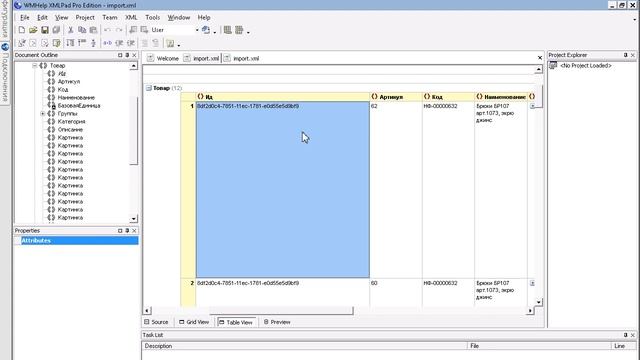The width and height of the screenshot is (640, 360).
Task: Expand nested cell button in row 2
Action: pyautogui.click(x=532, y=283)
